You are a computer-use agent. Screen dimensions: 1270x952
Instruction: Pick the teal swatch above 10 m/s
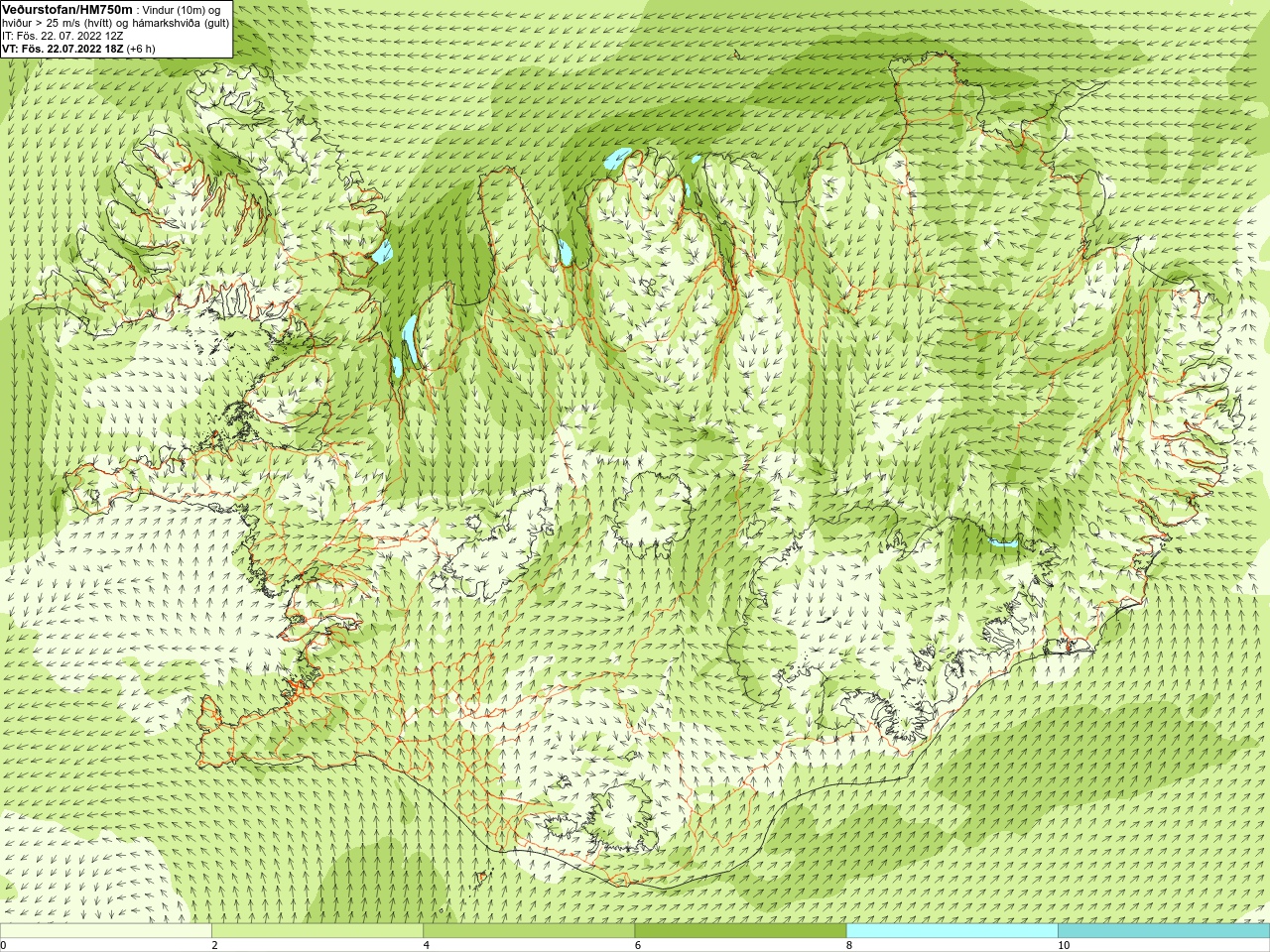pos(1164,931)
